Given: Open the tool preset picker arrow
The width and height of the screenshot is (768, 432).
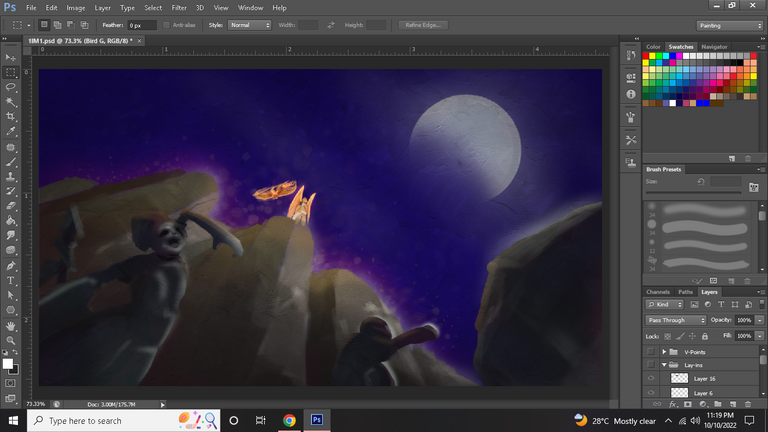Looking at the screenshot, I should point(29,25).
